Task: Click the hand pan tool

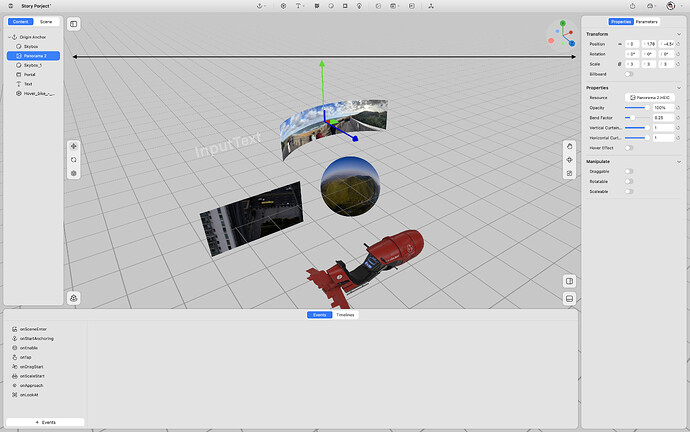Action: [x=569, y=146]
